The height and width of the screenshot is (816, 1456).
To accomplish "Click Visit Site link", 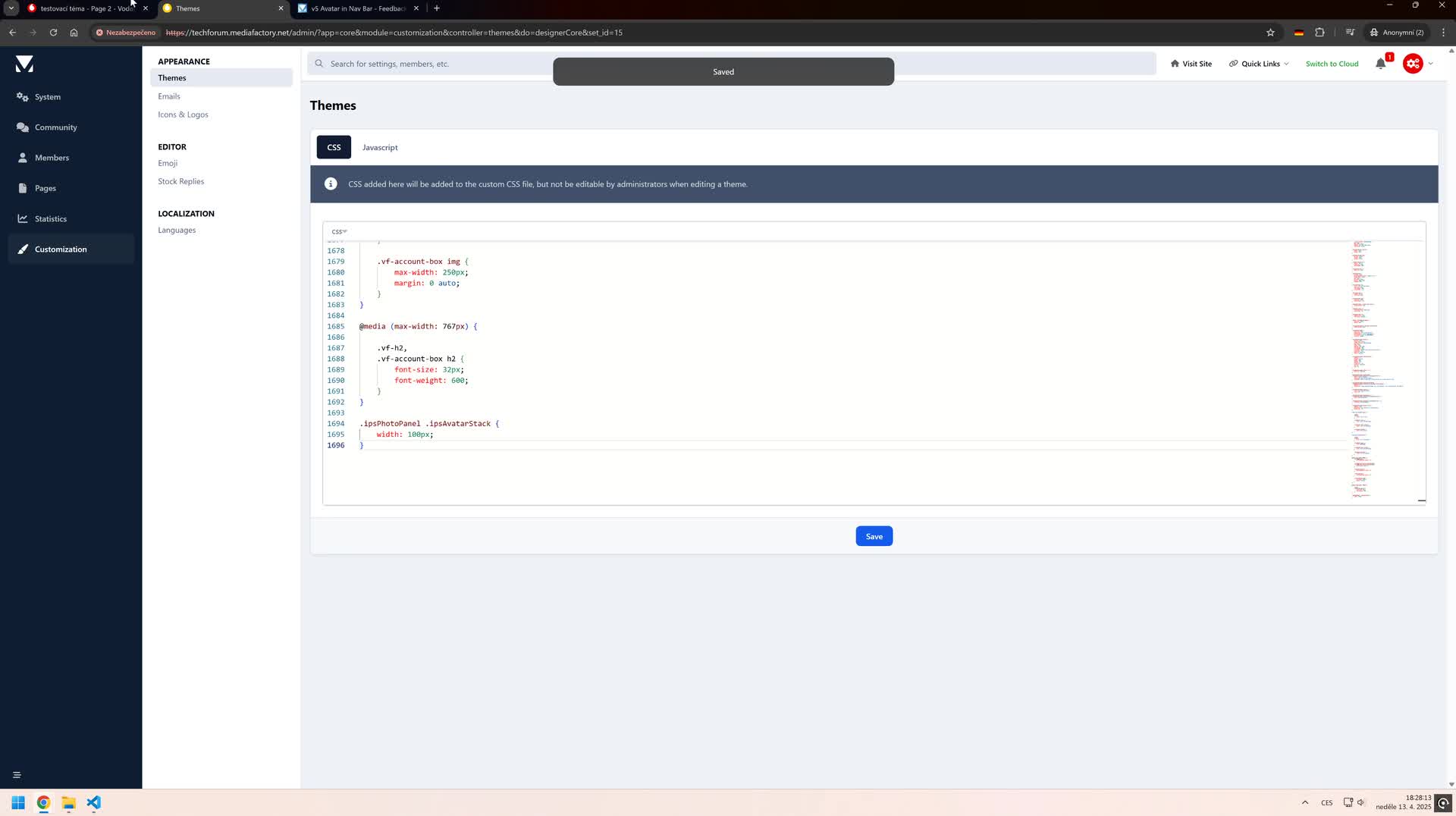I will pos(1191,64).
